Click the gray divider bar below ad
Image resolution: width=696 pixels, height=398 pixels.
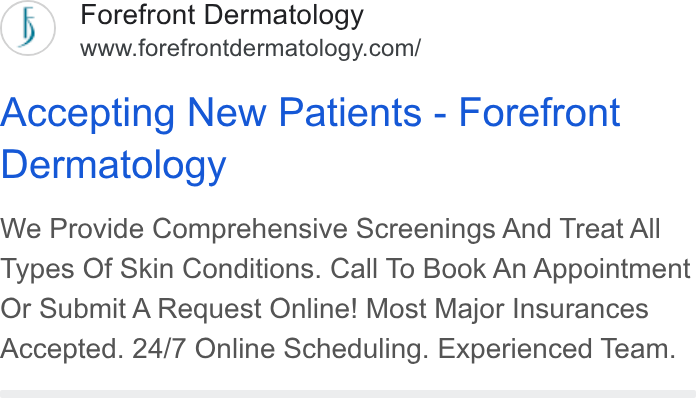point(348,394)
